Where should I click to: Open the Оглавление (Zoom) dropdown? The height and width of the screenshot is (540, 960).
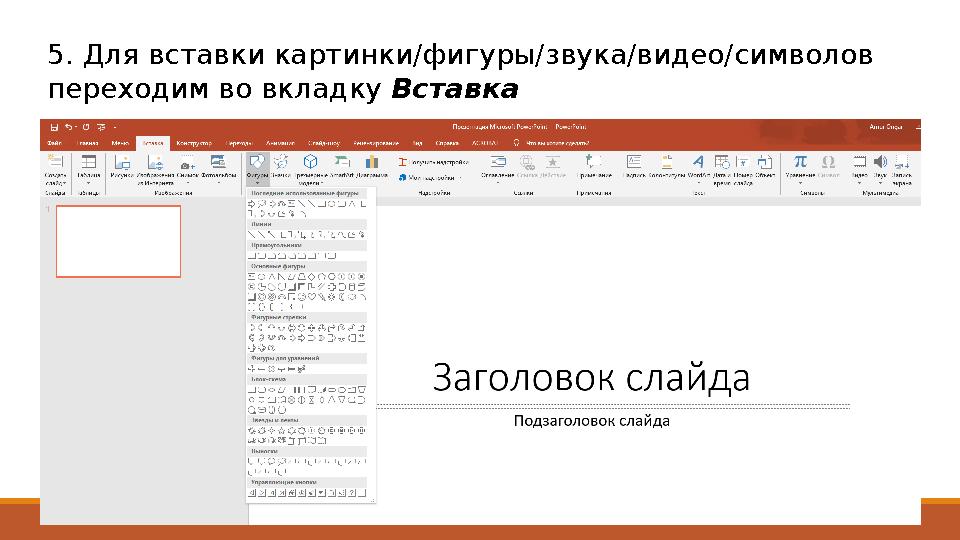pyautogui.click(x=497, y=183)
